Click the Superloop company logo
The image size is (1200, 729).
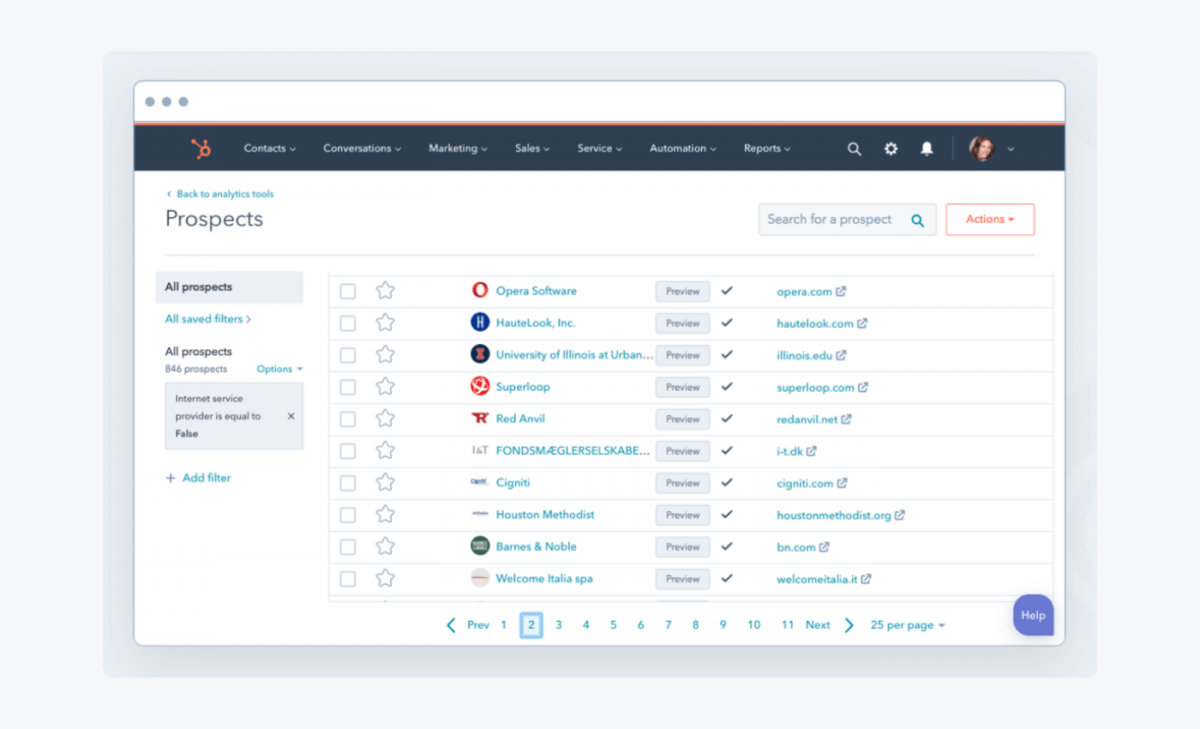coord(480,386)
